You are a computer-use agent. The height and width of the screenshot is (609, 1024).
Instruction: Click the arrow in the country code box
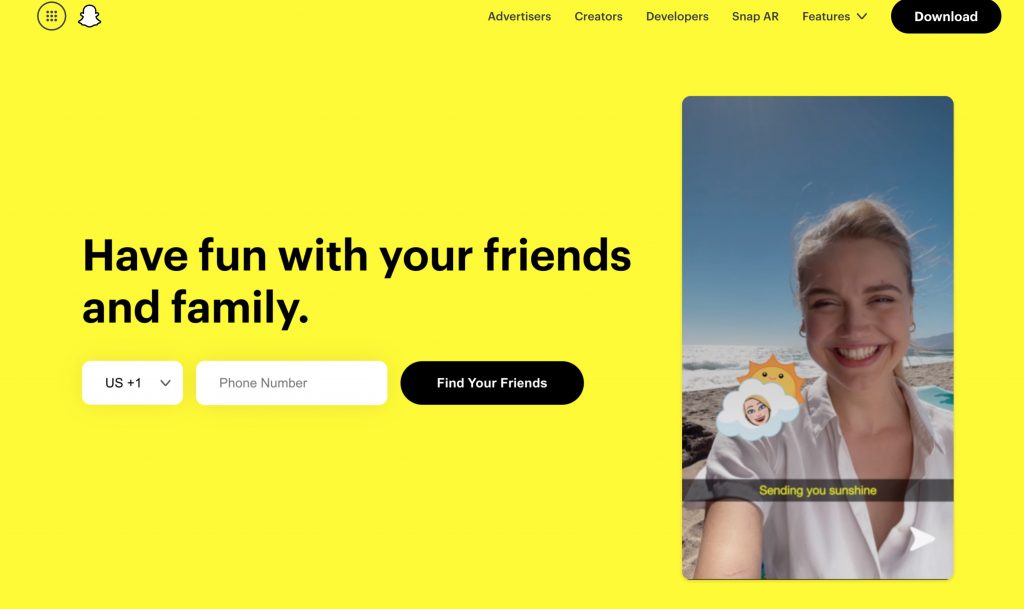tap(165, 383)
